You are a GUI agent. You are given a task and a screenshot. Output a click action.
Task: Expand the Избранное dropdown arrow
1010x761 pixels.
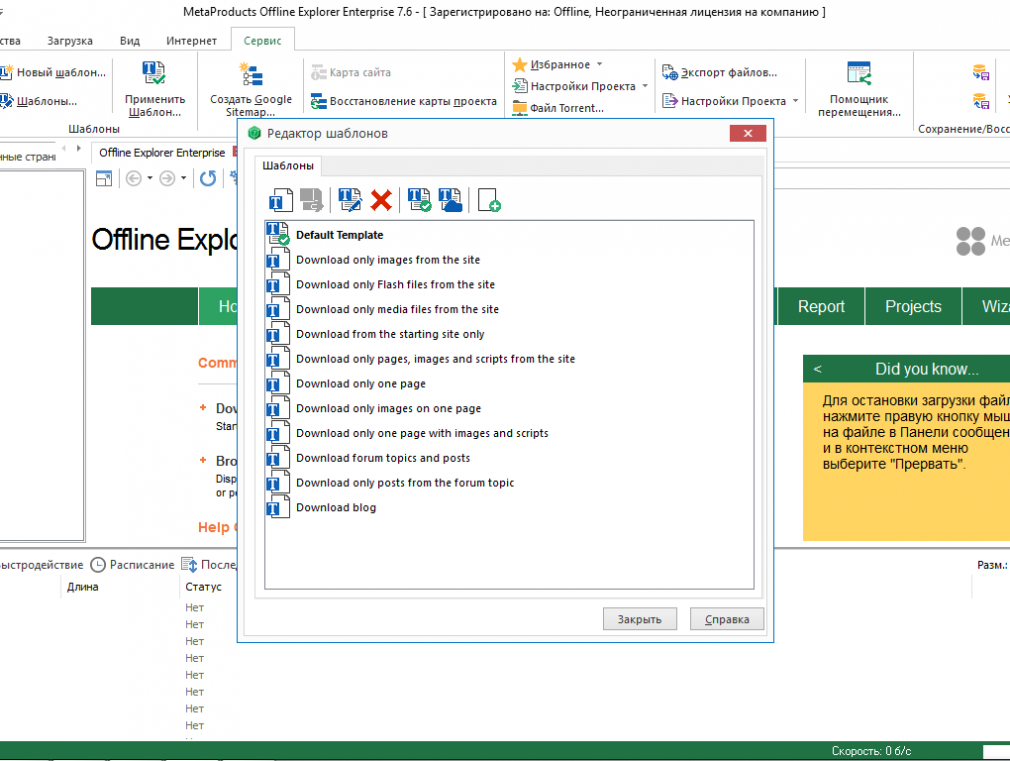(600, 64)
